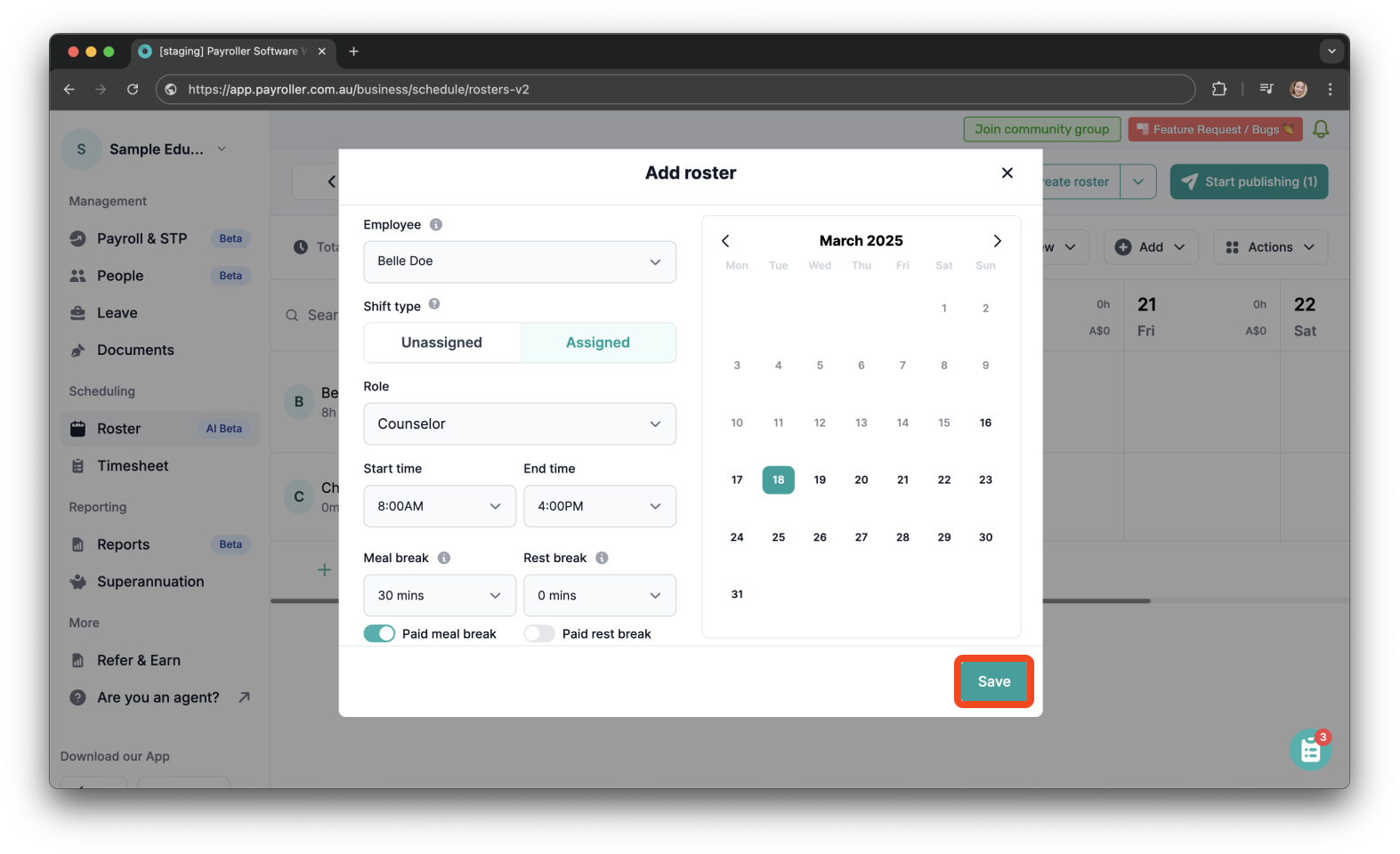The width and height of the screenshot is (1400, 854).
Task: Open the Actions dropdown
Action: click(1270, 247)
